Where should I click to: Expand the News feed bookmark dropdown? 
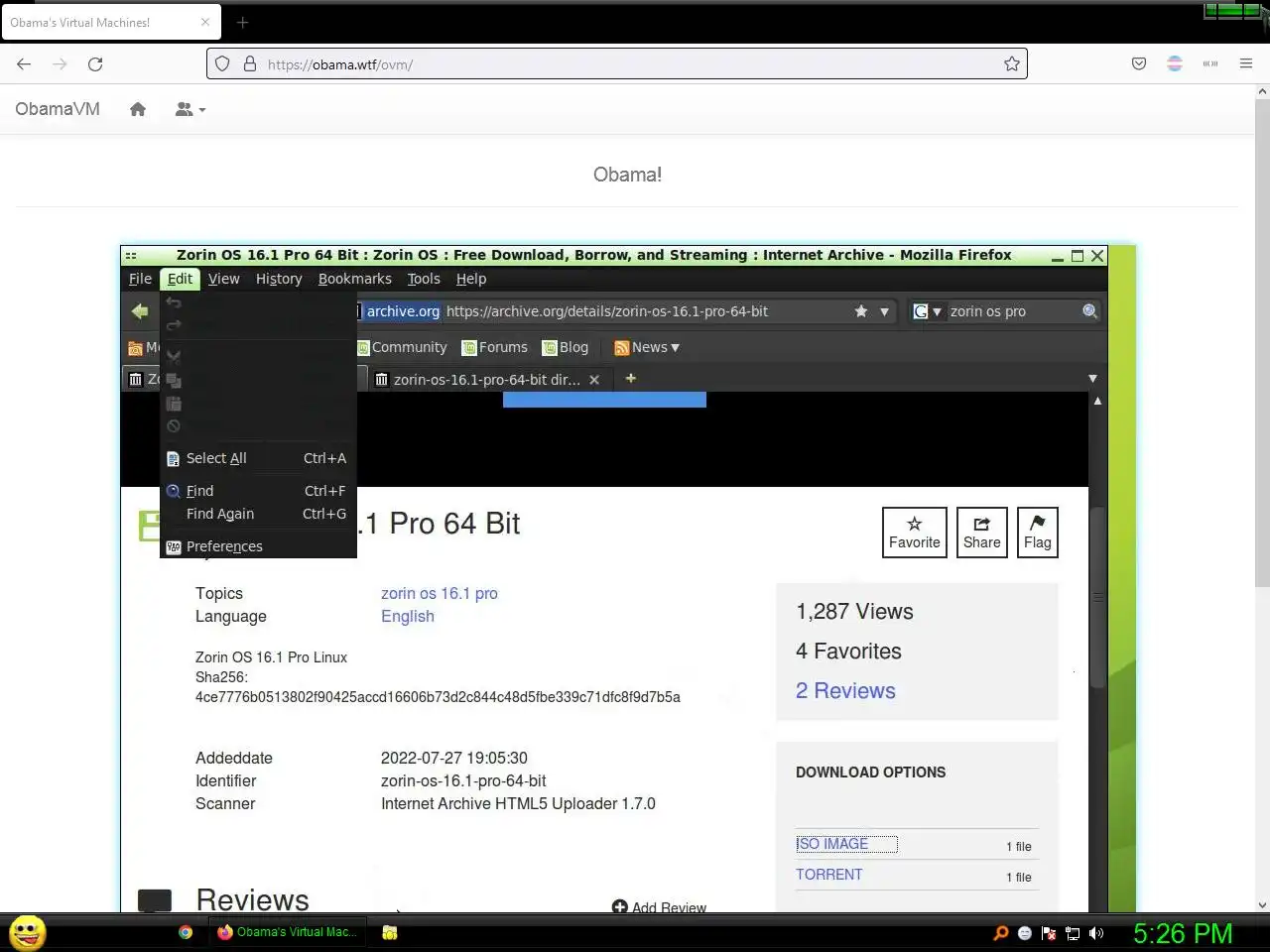pyautogui.click(x=647, y=347)
